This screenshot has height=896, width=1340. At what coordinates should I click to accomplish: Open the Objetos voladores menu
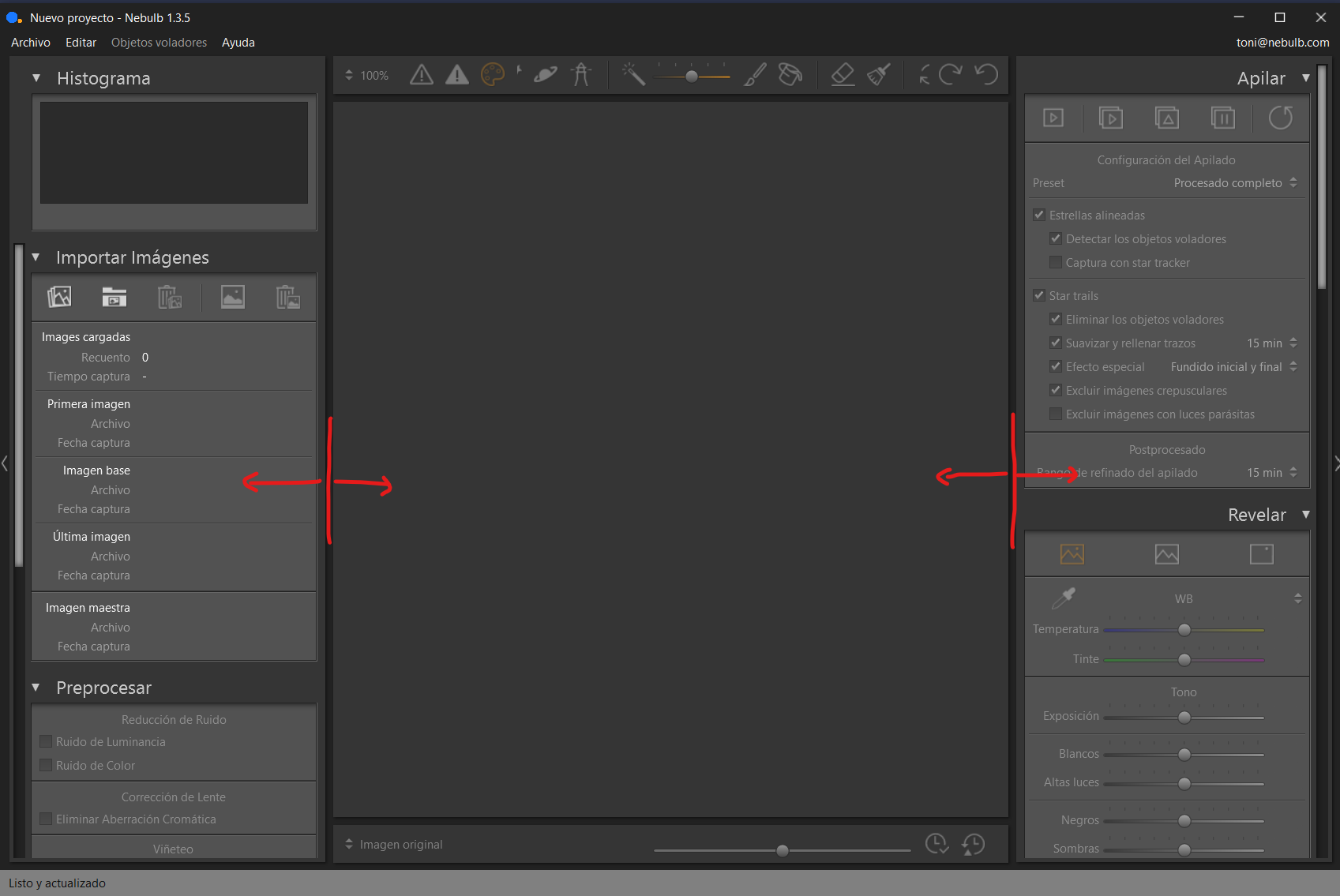[159, 43]
